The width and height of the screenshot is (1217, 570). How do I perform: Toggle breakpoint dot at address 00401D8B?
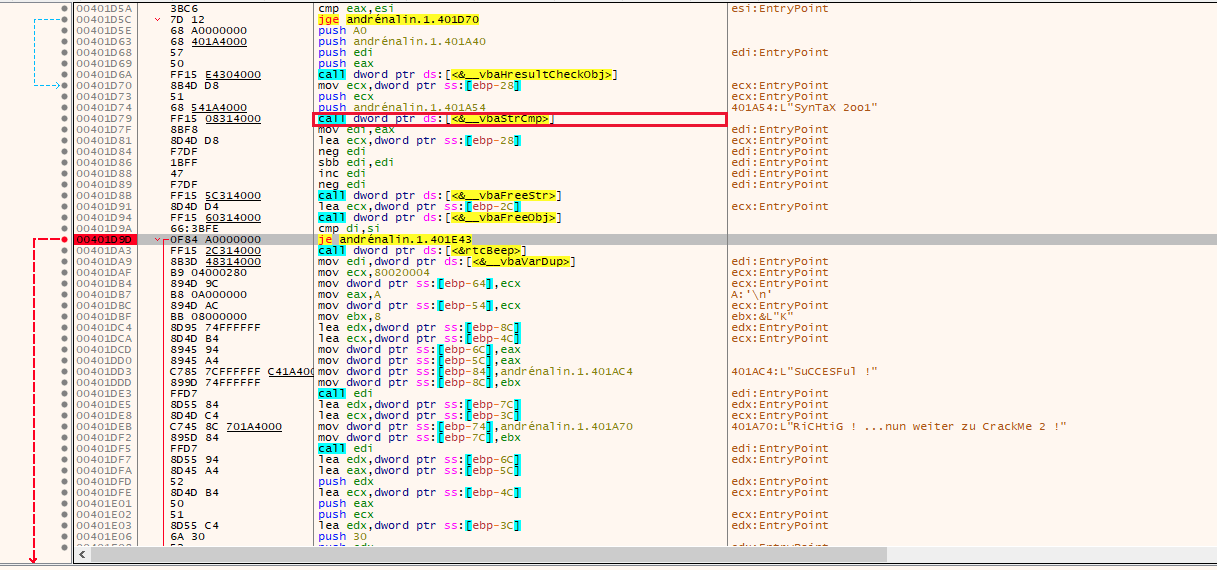point(66,196)
